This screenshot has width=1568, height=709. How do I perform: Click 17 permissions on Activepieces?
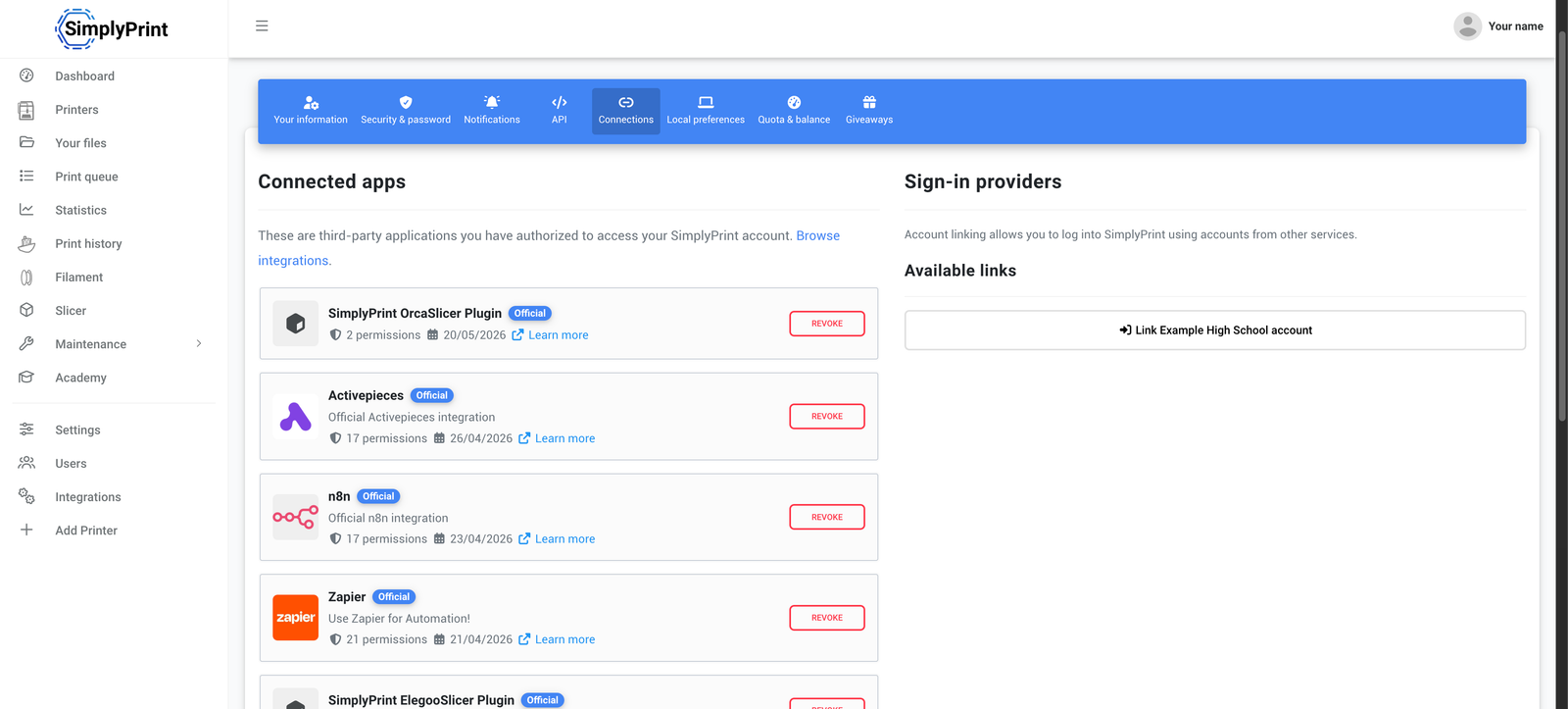pos(378,438)
